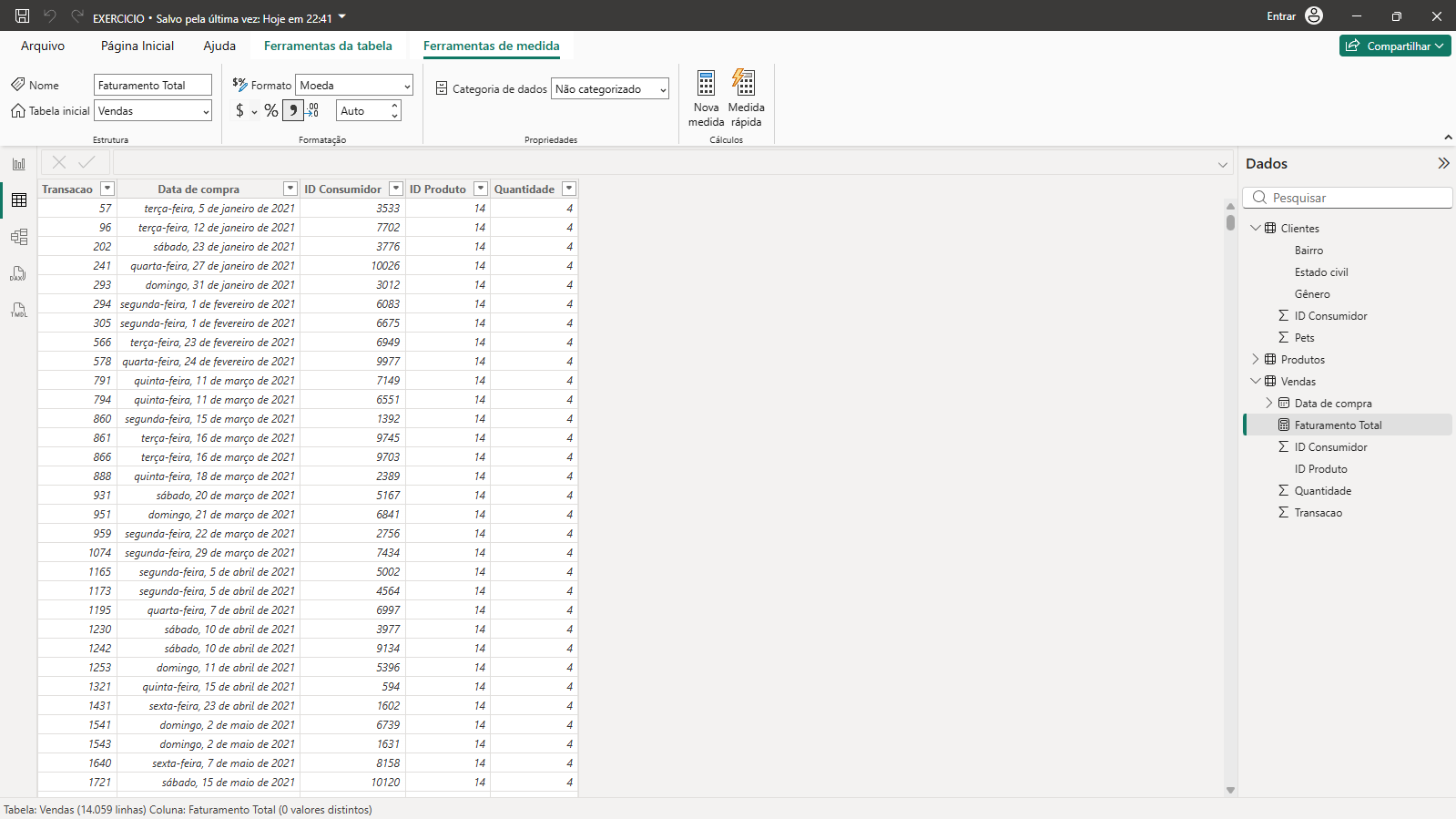Click the Pesquisar search field
The image size is (1456, 819).
coord(1348,198)
